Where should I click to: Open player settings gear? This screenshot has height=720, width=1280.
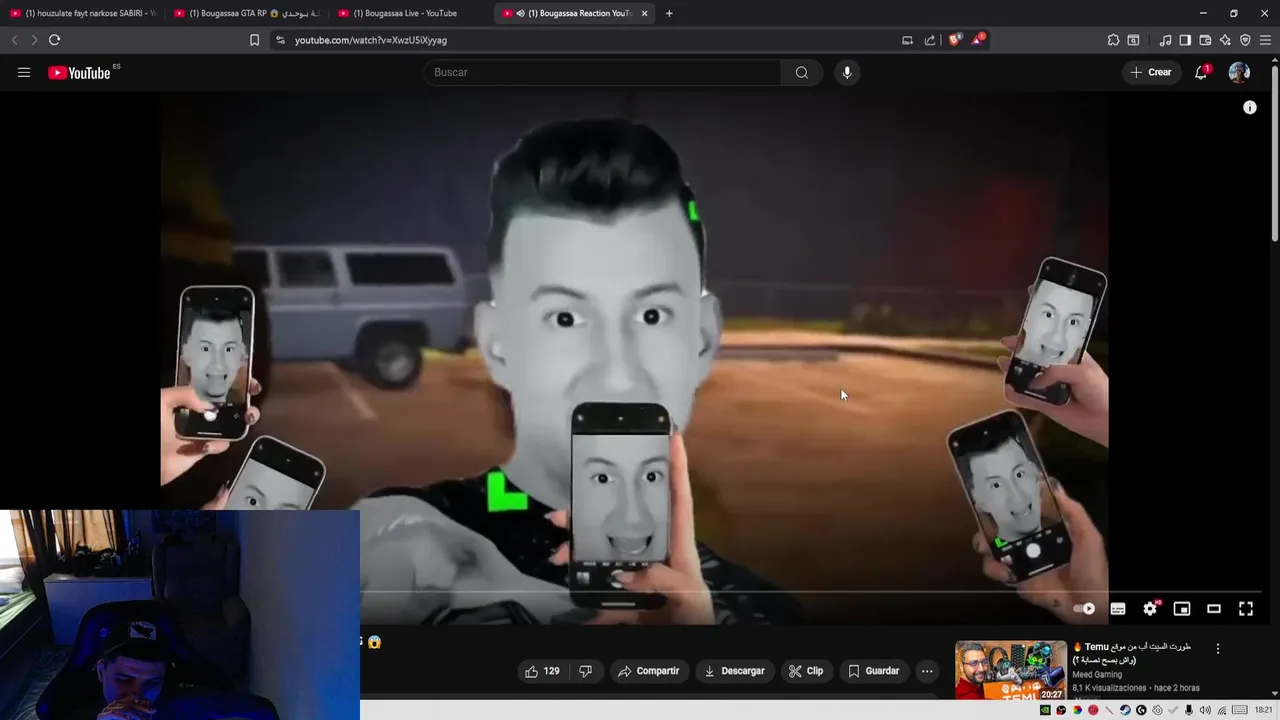1150,608
